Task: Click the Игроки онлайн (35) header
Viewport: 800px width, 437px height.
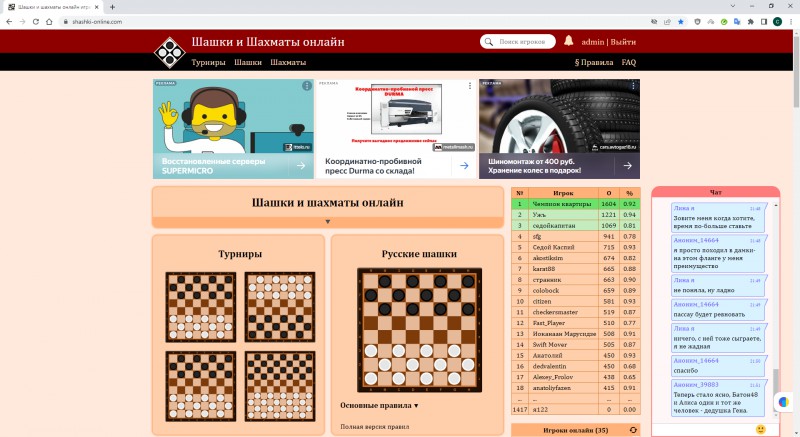Action: coord(576,430)
